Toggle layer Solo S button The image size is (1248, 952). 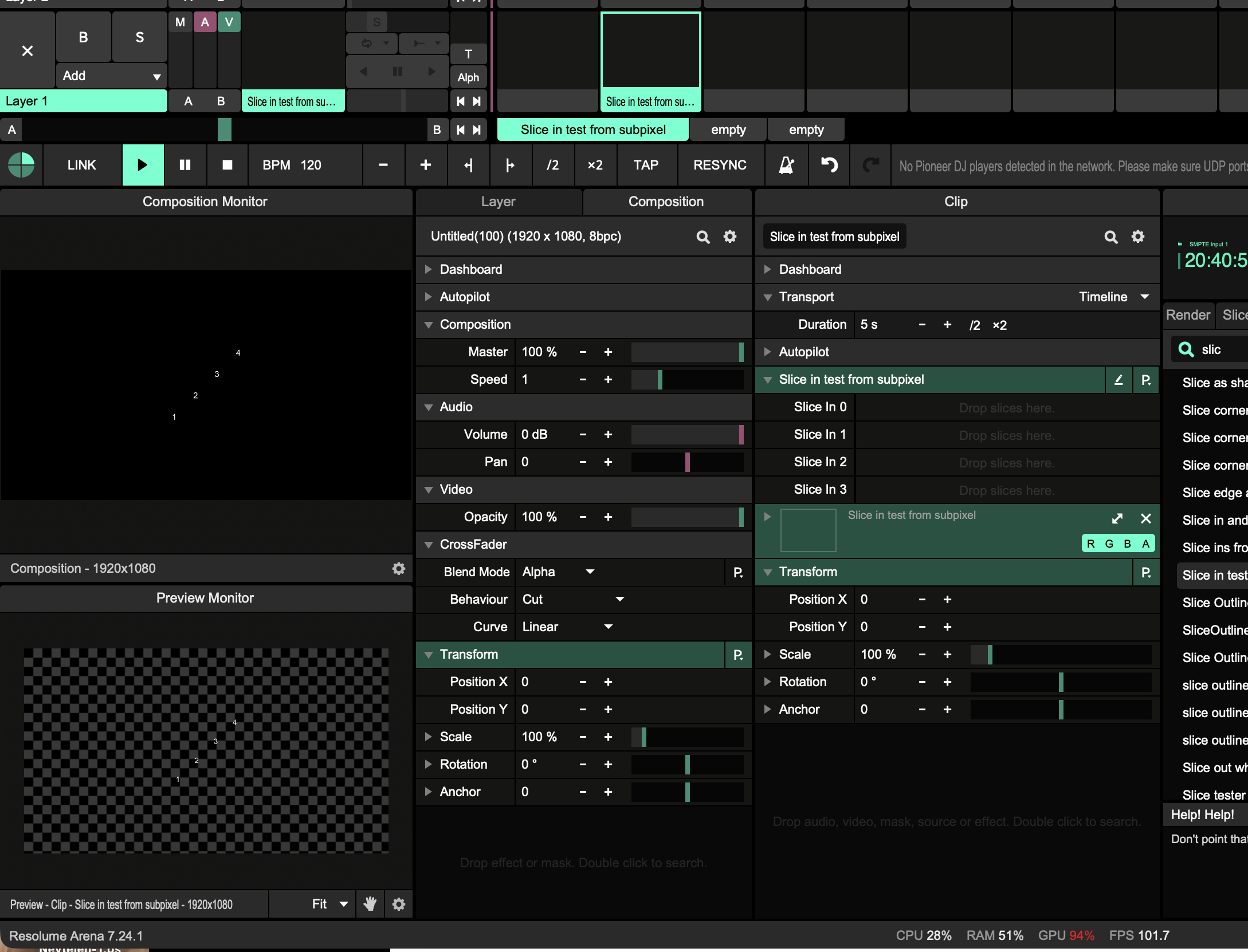pos(139,38)
